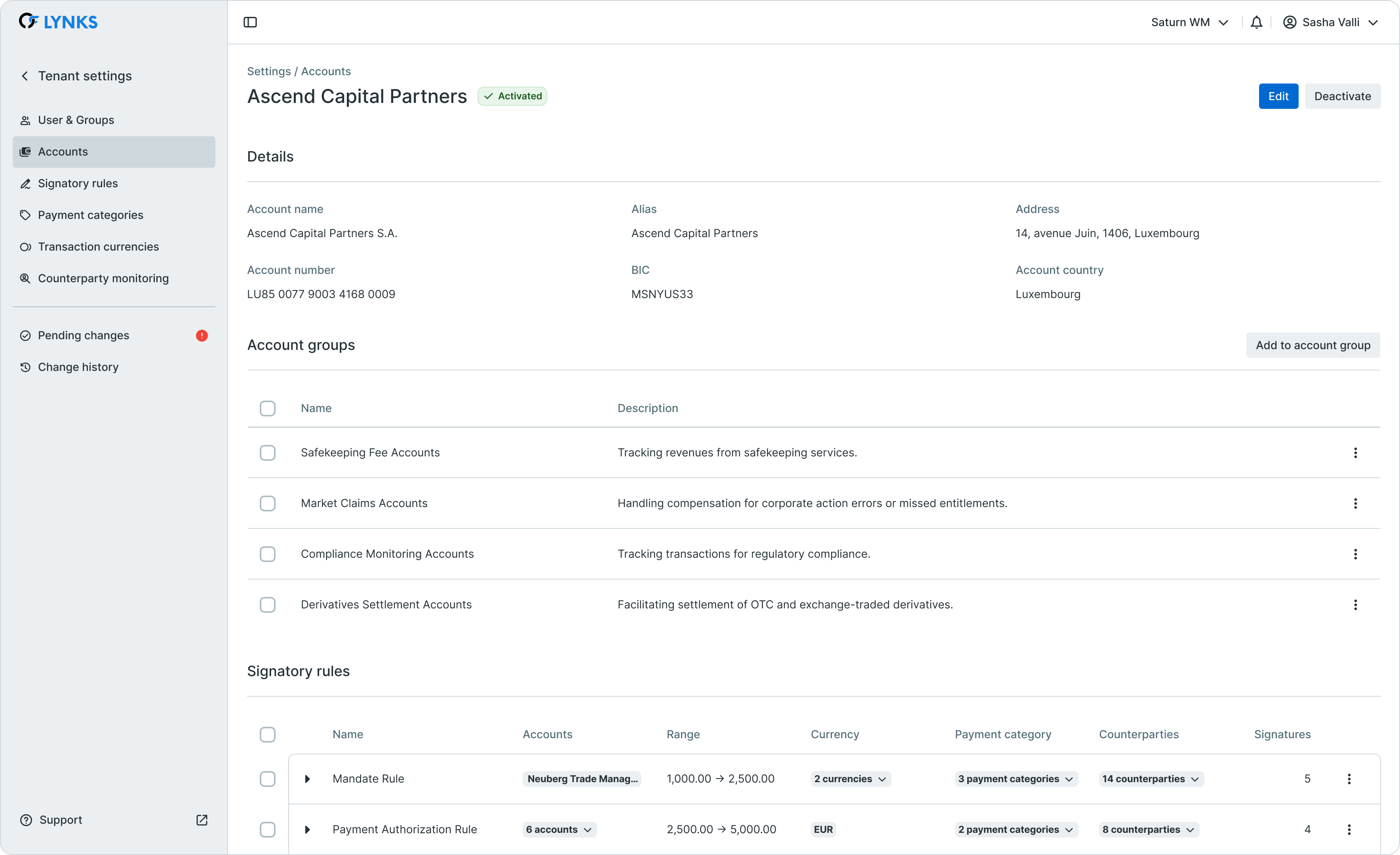Image resolution: width=1400 pixels, height=855 pixels.
Task: Open kebab menu for Mandate Rule row
Action: (x=1349, y=779)
